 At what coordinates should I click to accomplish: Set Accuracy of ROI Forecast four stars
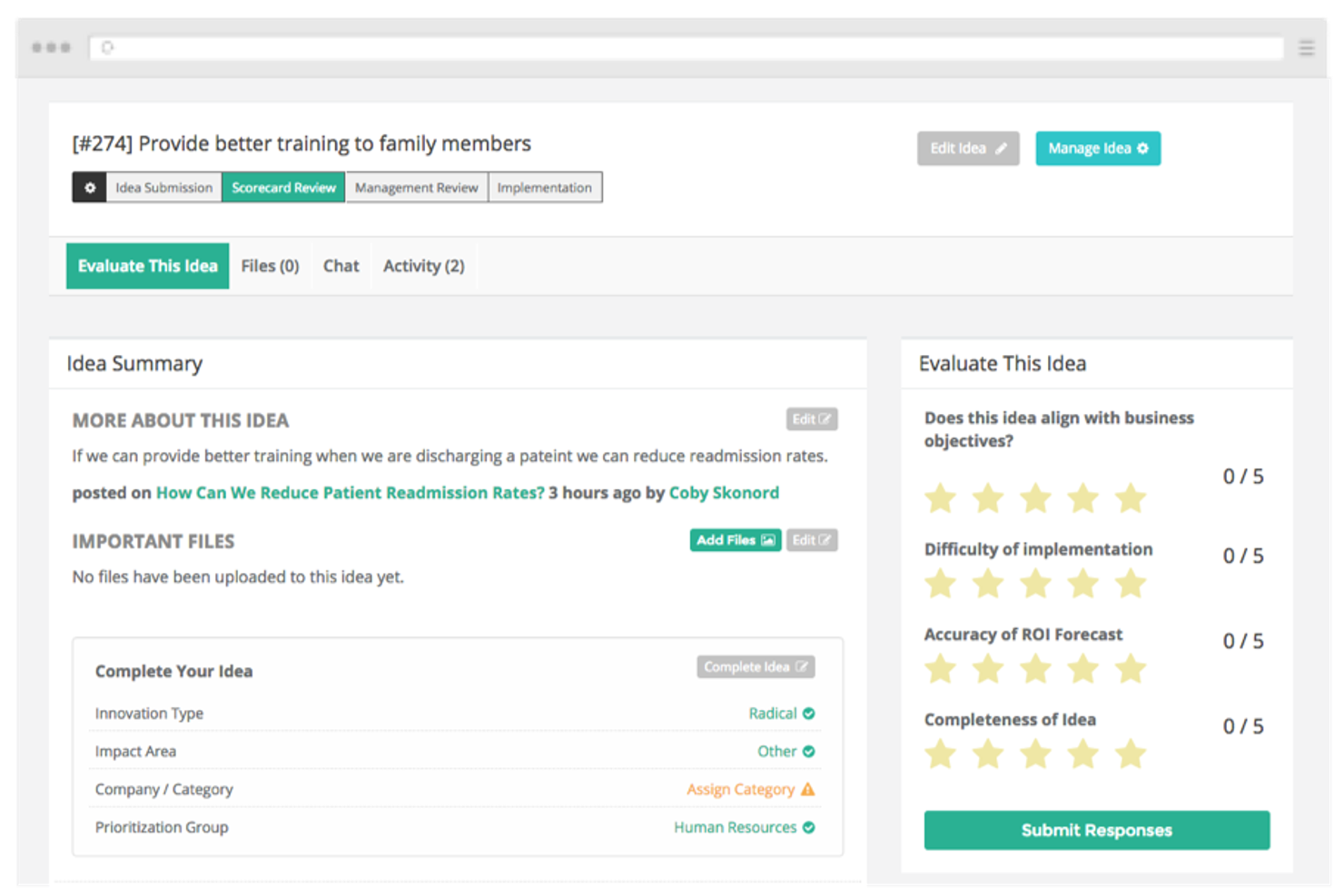pyautogui.click(x=1082, y=669)
